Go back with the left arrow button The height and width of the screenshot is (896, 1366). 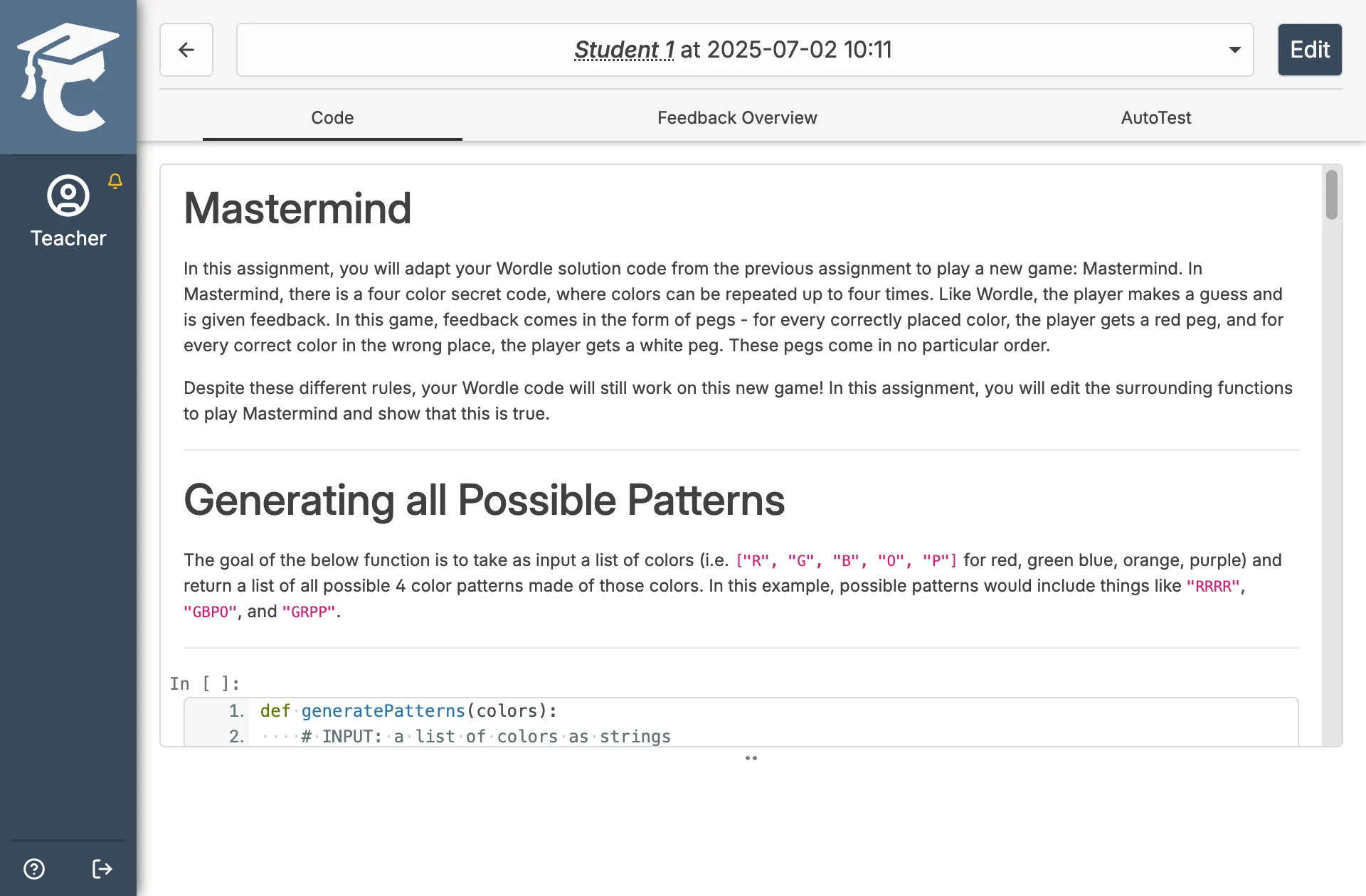(x=186, y=50)
